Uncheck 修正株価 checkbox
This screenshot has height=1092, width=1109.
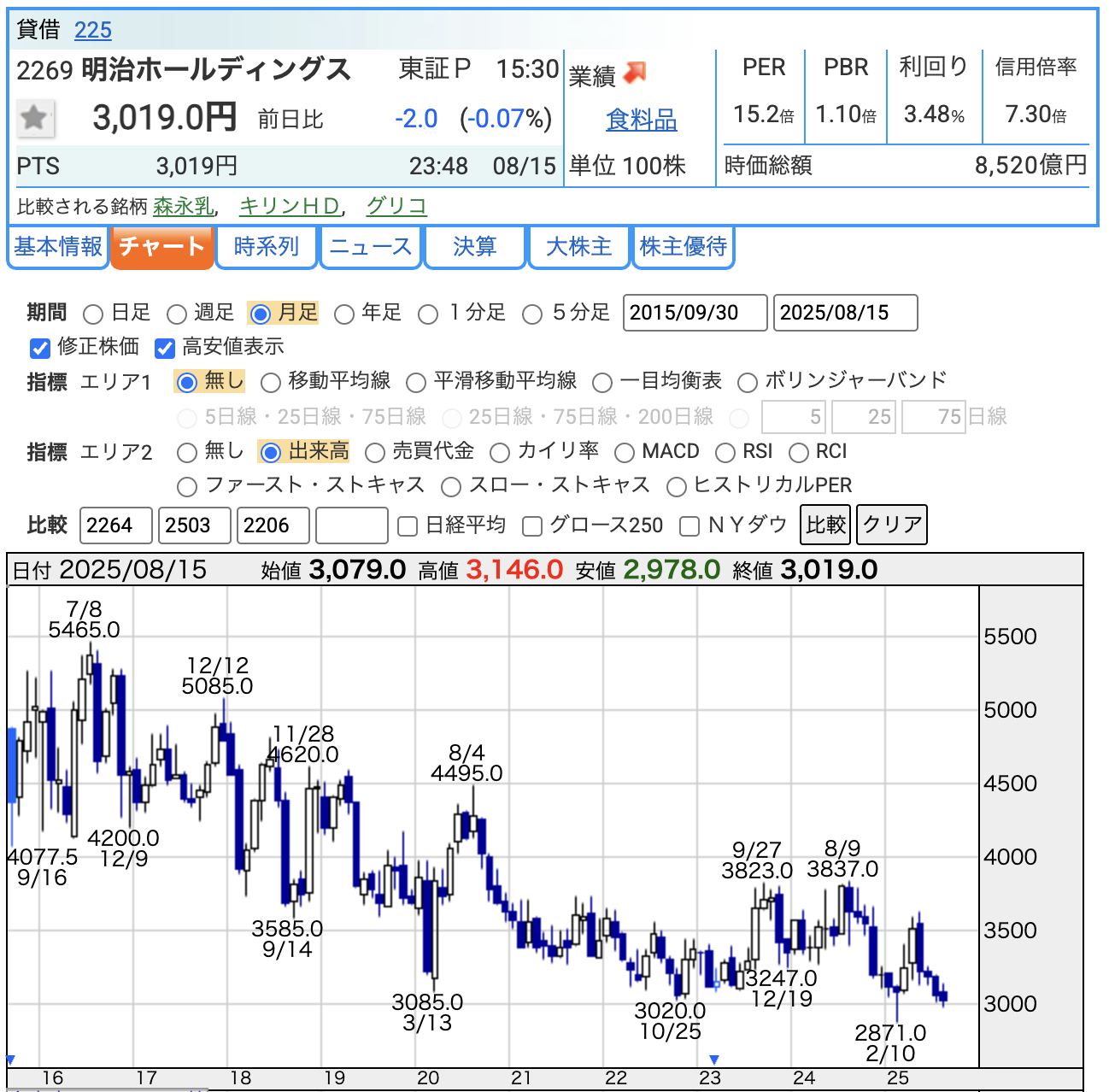pos(40,348)
